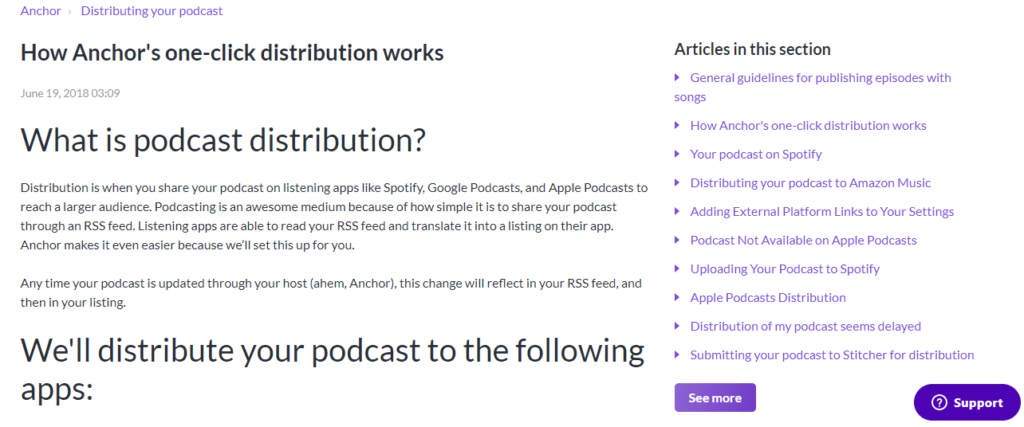Click the arrow beside Apple Podcasts Distribution
This screenshot has width=1024, height=427.
(x=678, y=297)
